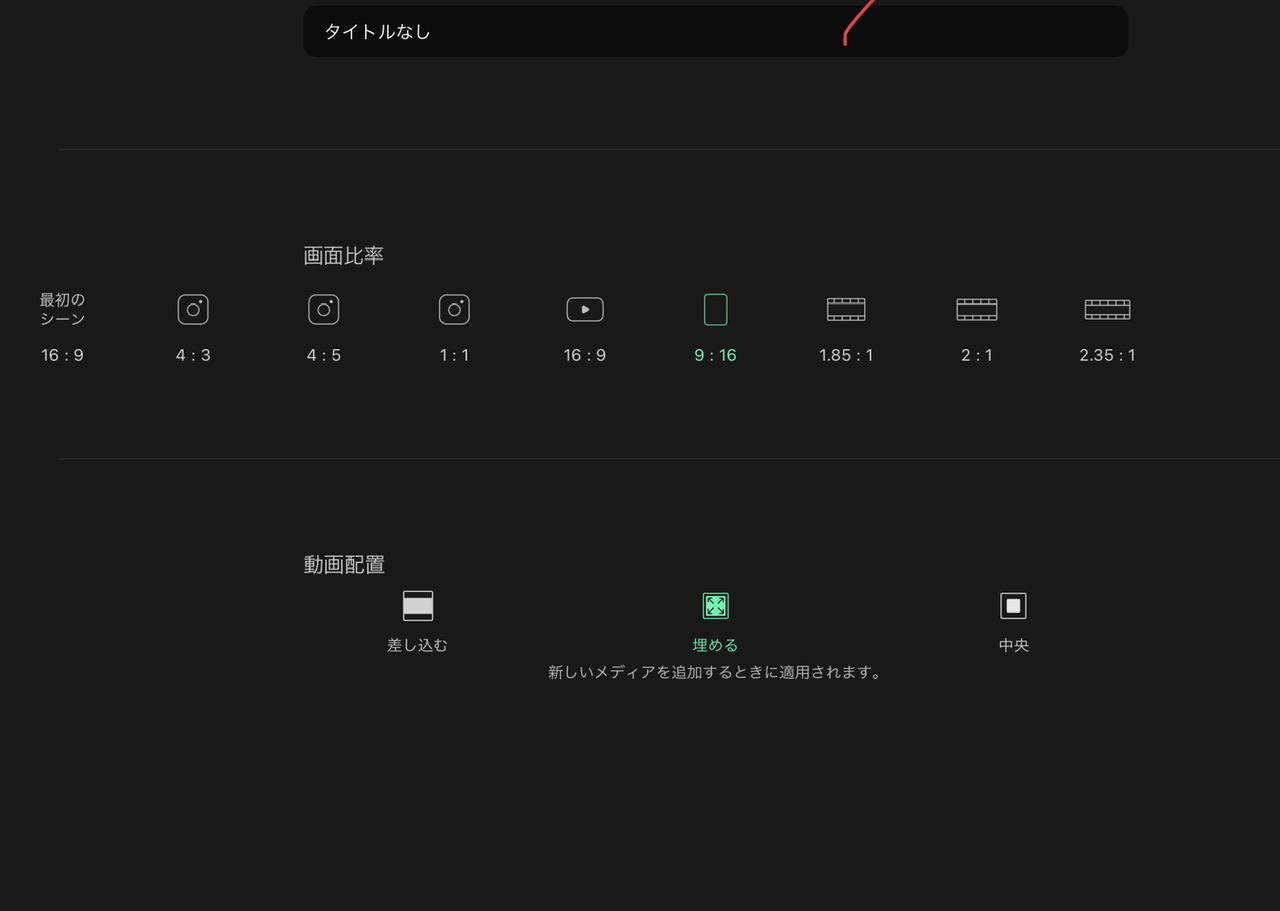1280x911 pixels.
Task: Select the YouTube 16:9 ratio icon
Action: [585, 310]
